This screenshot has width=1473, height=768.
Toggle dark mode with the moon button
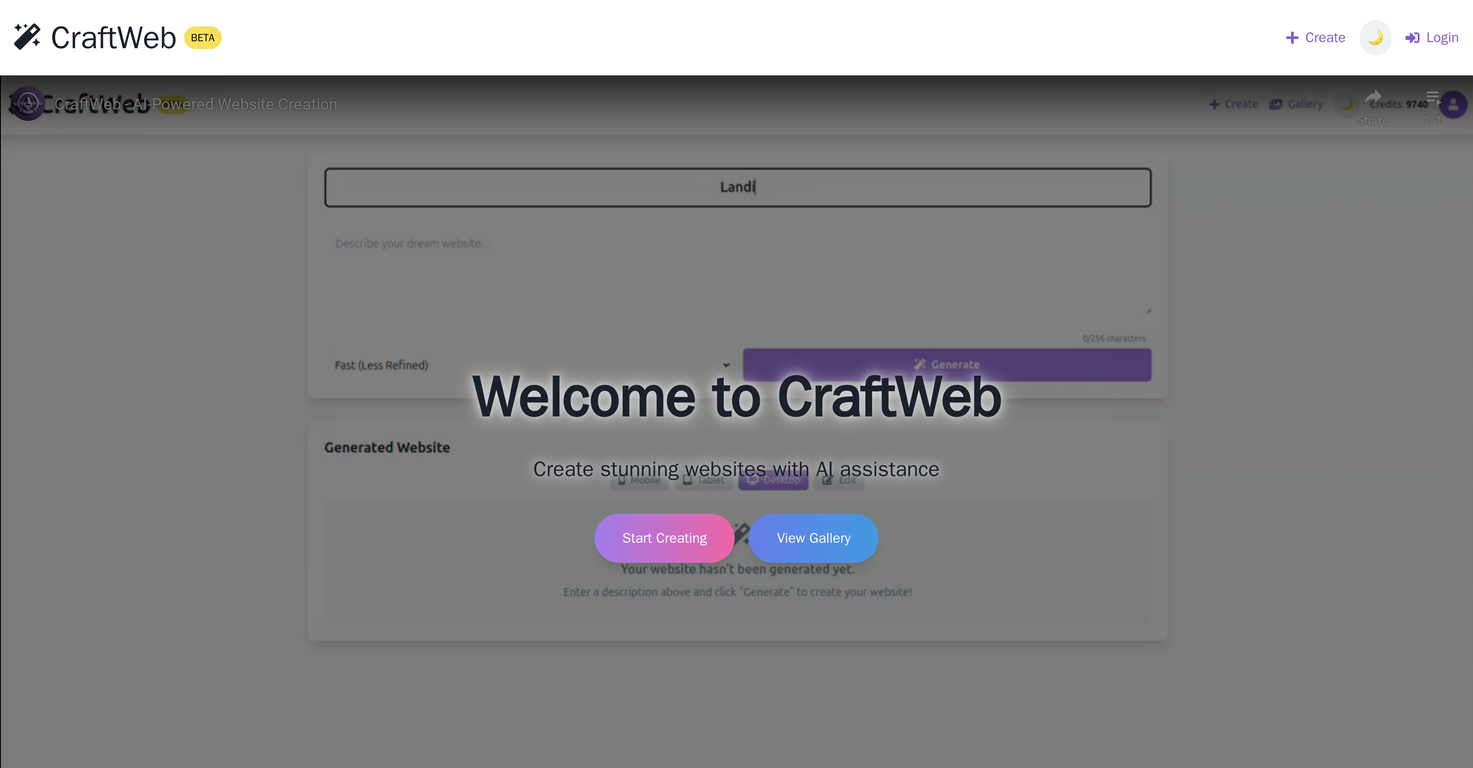coord(1375,38)
